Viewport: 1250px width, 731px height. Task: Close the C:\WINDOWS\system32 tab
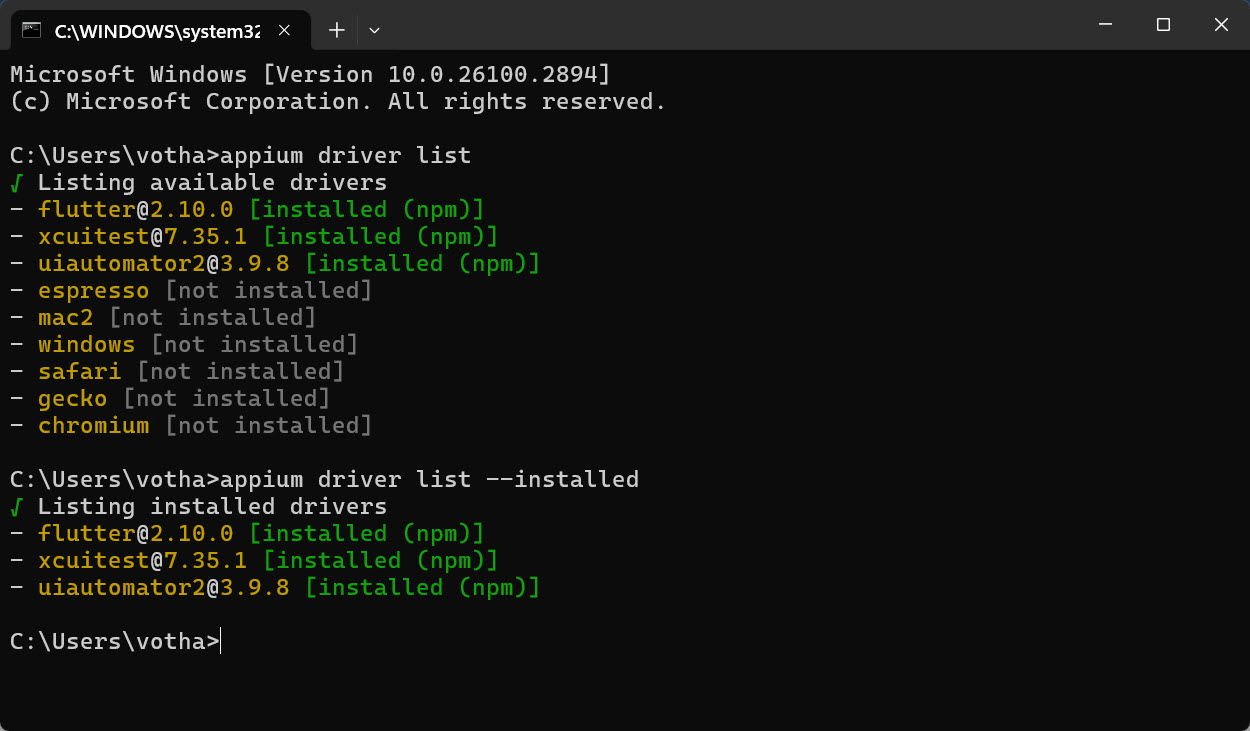click(x=284, y=30)
